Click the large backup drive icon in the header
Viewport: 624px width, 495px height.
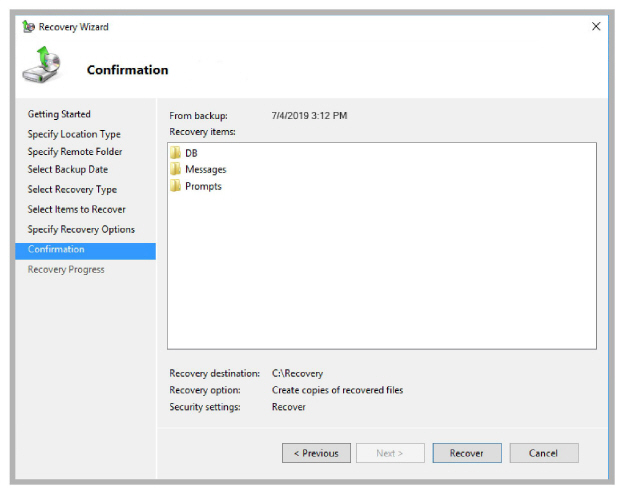coord(42,65)
